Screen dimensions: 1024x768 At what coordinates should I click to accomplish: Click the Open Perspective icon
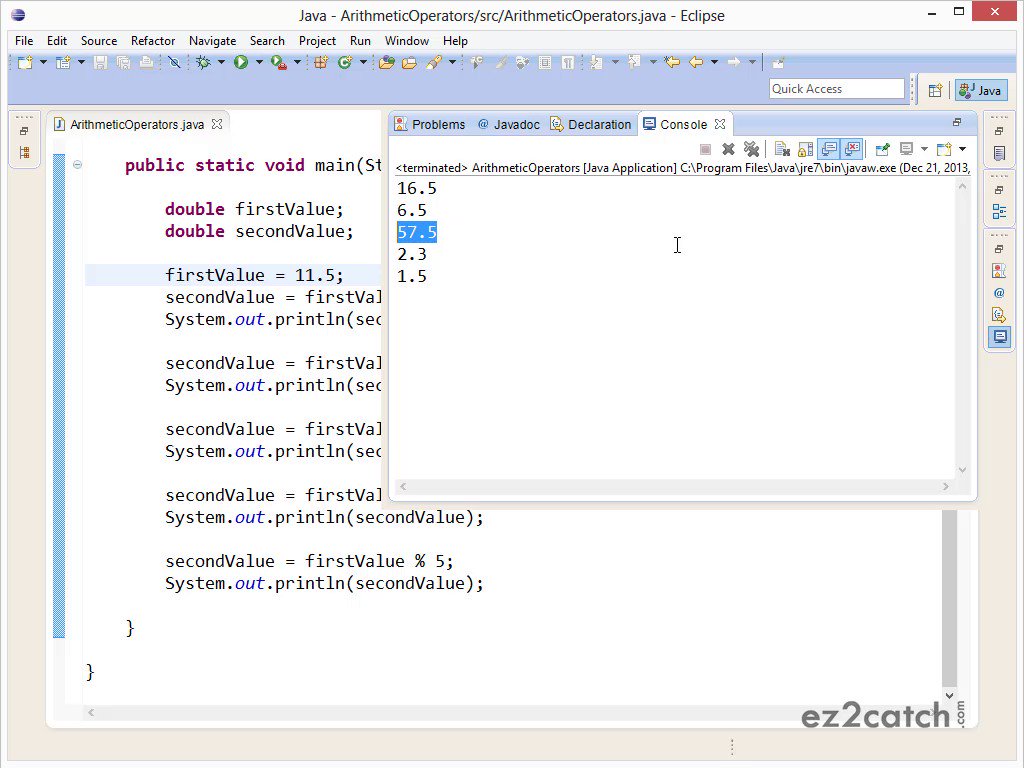tap(935, 90)
